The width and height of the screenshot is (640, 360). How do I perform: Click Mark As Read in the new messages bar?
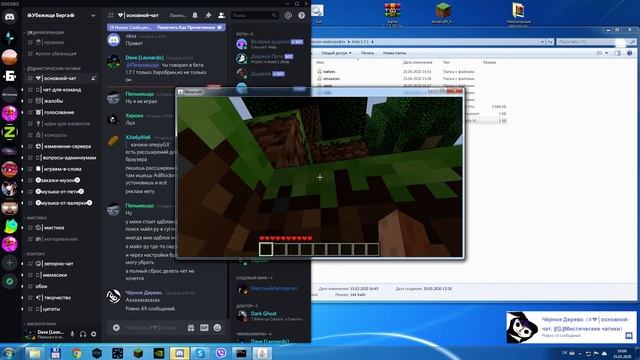[x=189, y=27]
